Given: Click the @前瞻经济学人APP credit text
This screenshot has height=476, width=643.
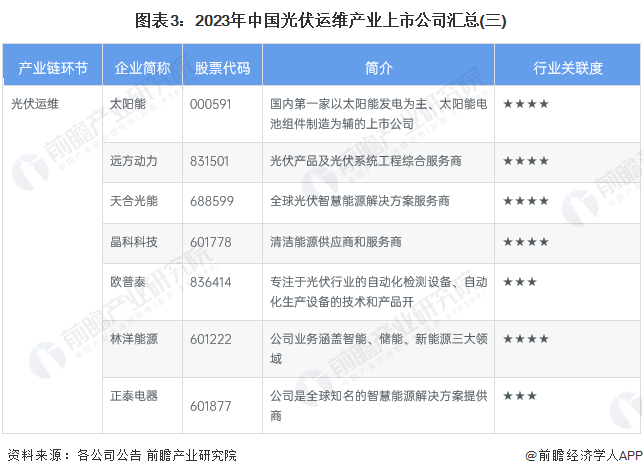Looking at the screenshot, I should pyautogui.click(x=584, y=455).
